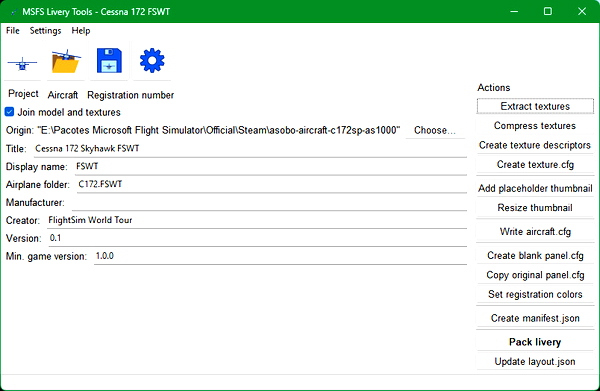Open the Settings menu
Image resolution: width=600 pixels, height=391 pixels.
[x=45, y=31]
